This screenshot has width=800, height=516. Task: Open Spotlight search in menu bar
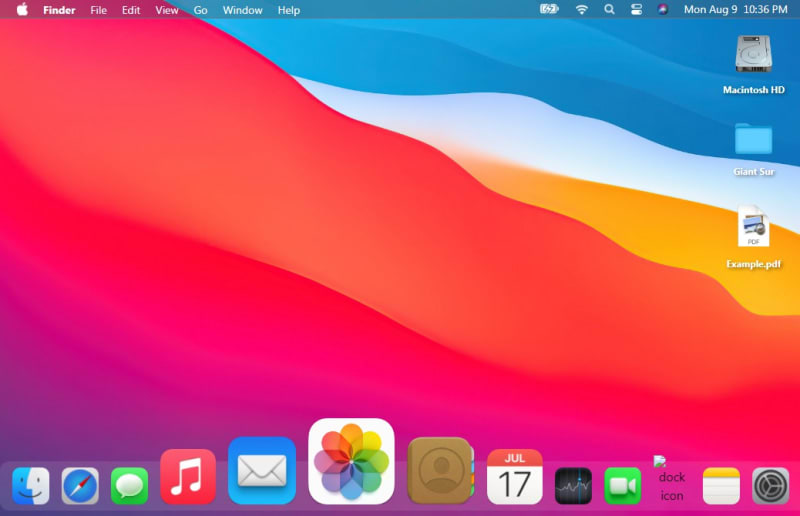pos(609,10)
